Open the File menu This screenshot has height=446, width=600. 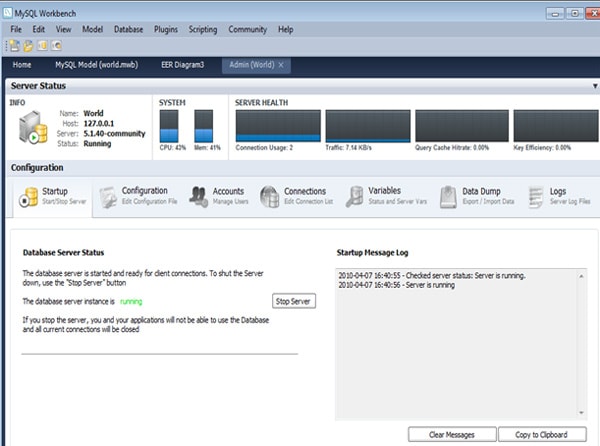click(16, 29)
